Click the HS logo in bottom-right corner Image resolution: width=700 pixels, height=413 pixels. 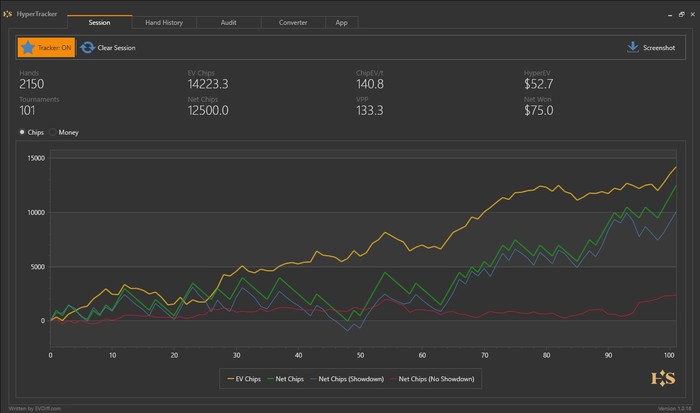(x=663, y=378)
